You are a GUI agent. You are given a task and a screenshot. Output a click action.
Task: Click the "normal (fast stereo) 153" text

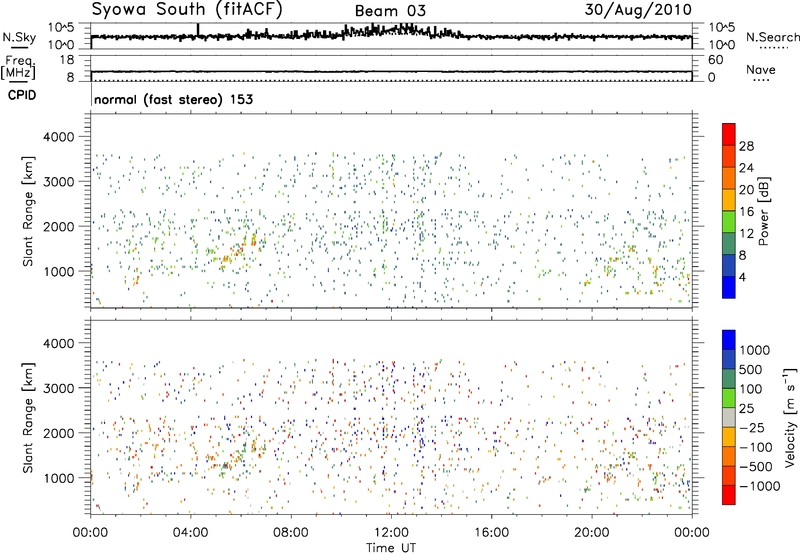coord(173,99)
